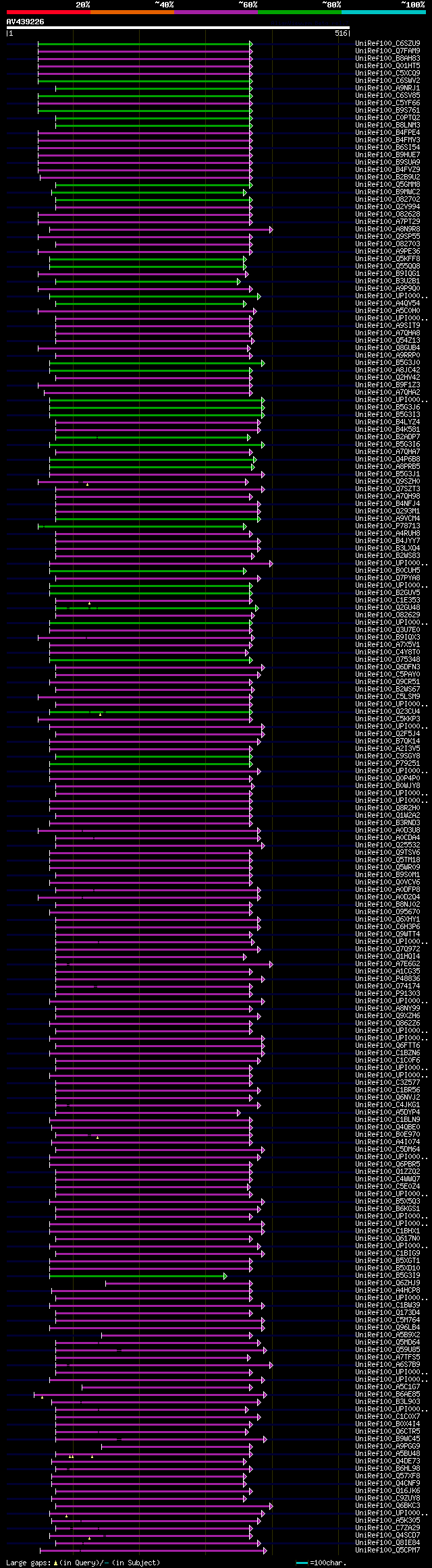Select the UniRef100_Q5KFF8 hit label
This screenshot has width=432, height=1568.
coord(387,259)
